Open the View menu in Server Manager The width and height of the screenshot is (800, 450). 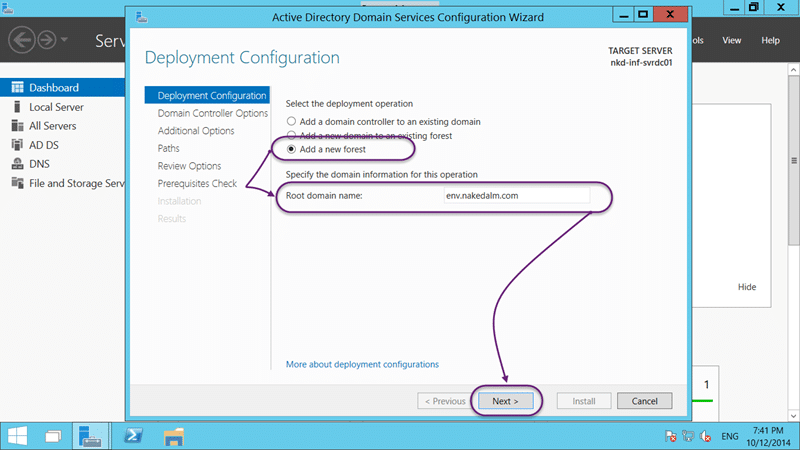tap(731, 40)
